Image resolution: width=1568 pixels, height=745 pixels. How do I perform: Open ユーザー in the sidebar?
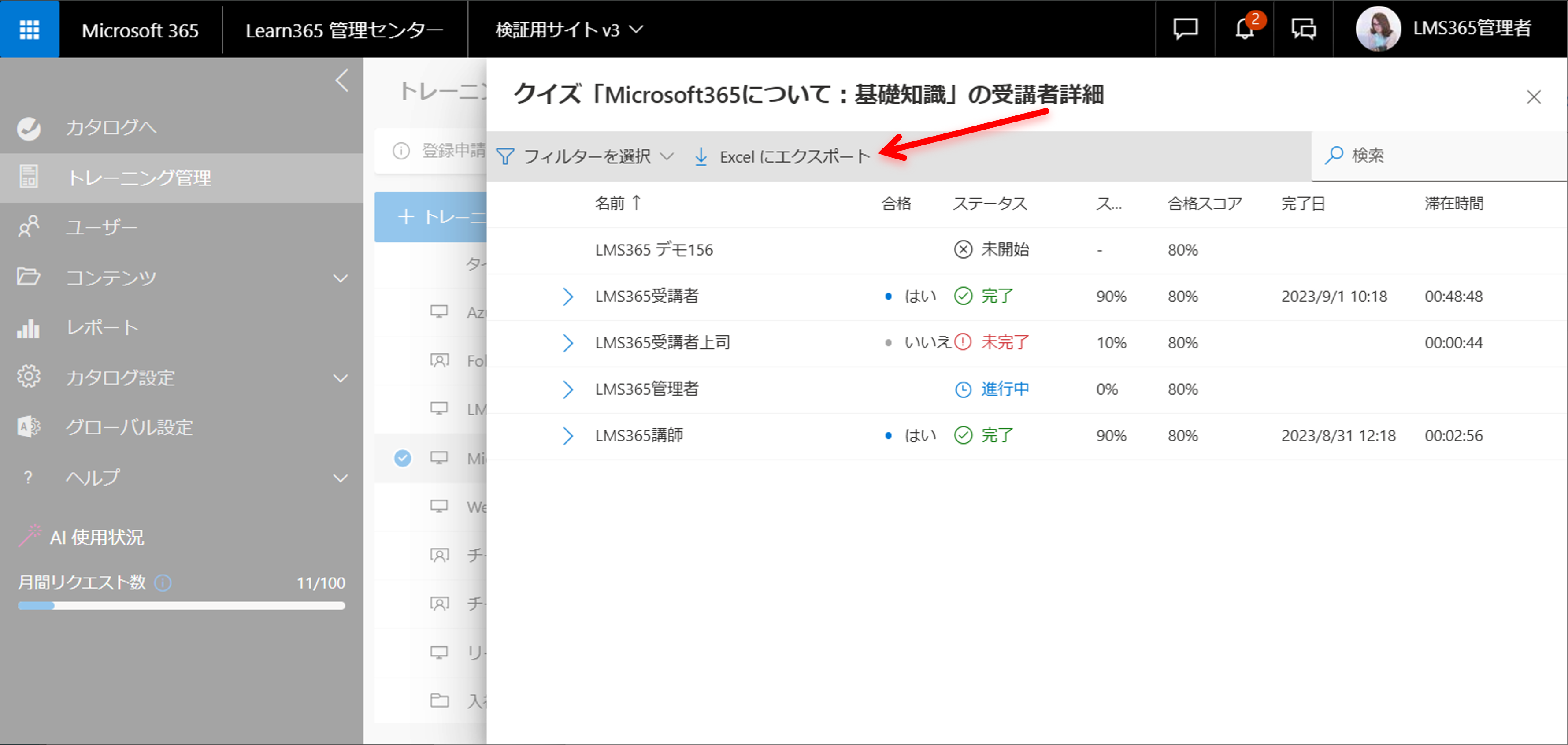pyautogui.click(x=102, y=228)
